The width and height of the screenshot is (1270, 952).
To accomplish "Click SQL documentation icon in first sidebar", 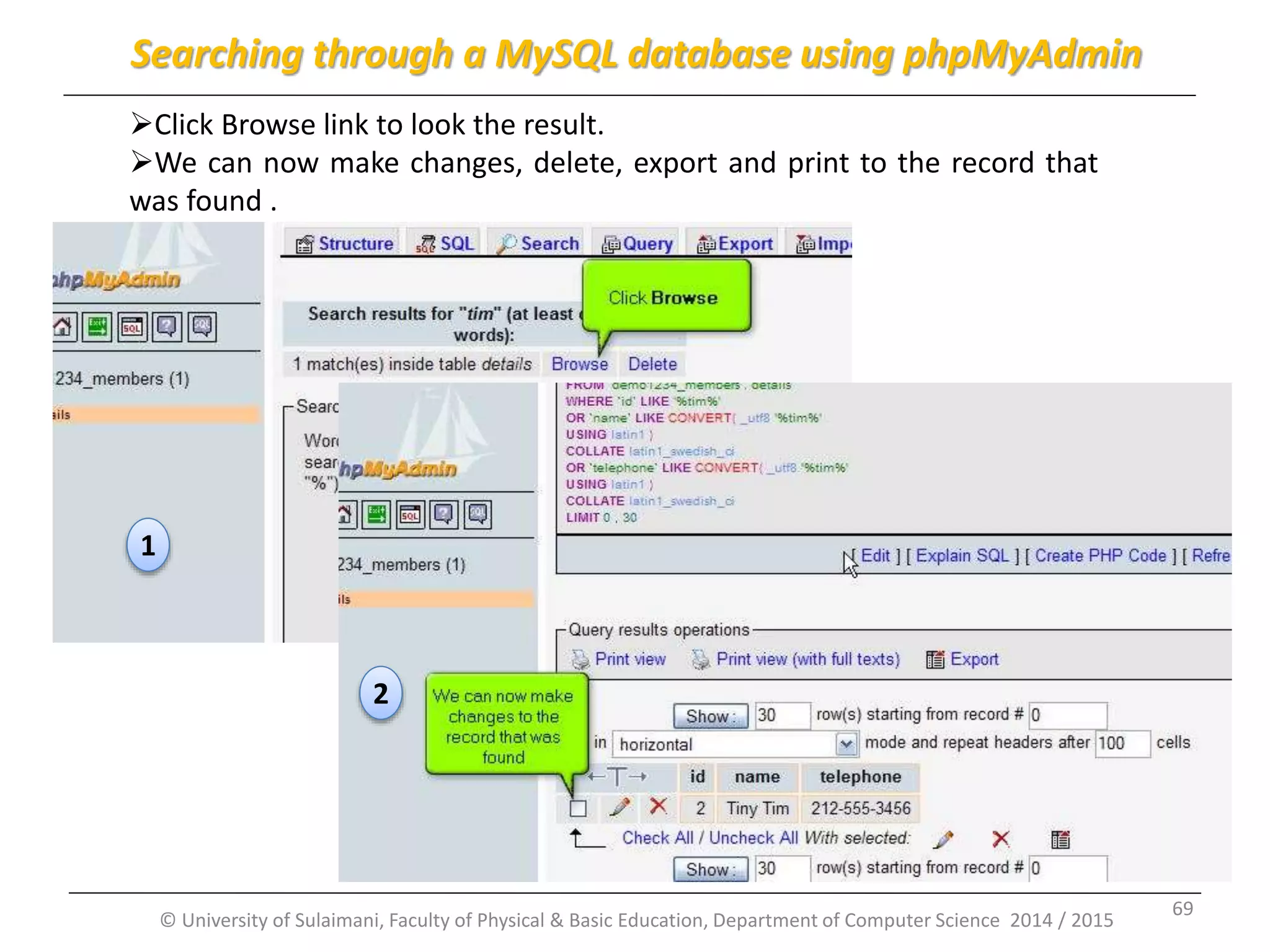I will tap(202, 327).
